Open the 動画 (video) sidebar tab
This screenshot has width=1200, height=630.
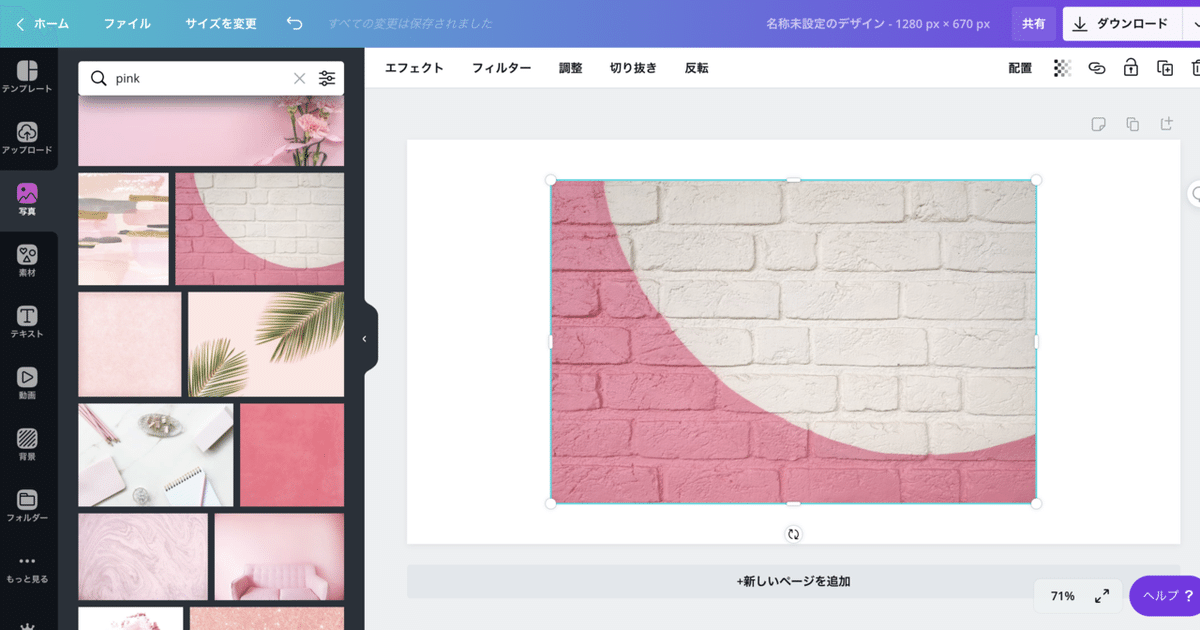click(27, 383)
